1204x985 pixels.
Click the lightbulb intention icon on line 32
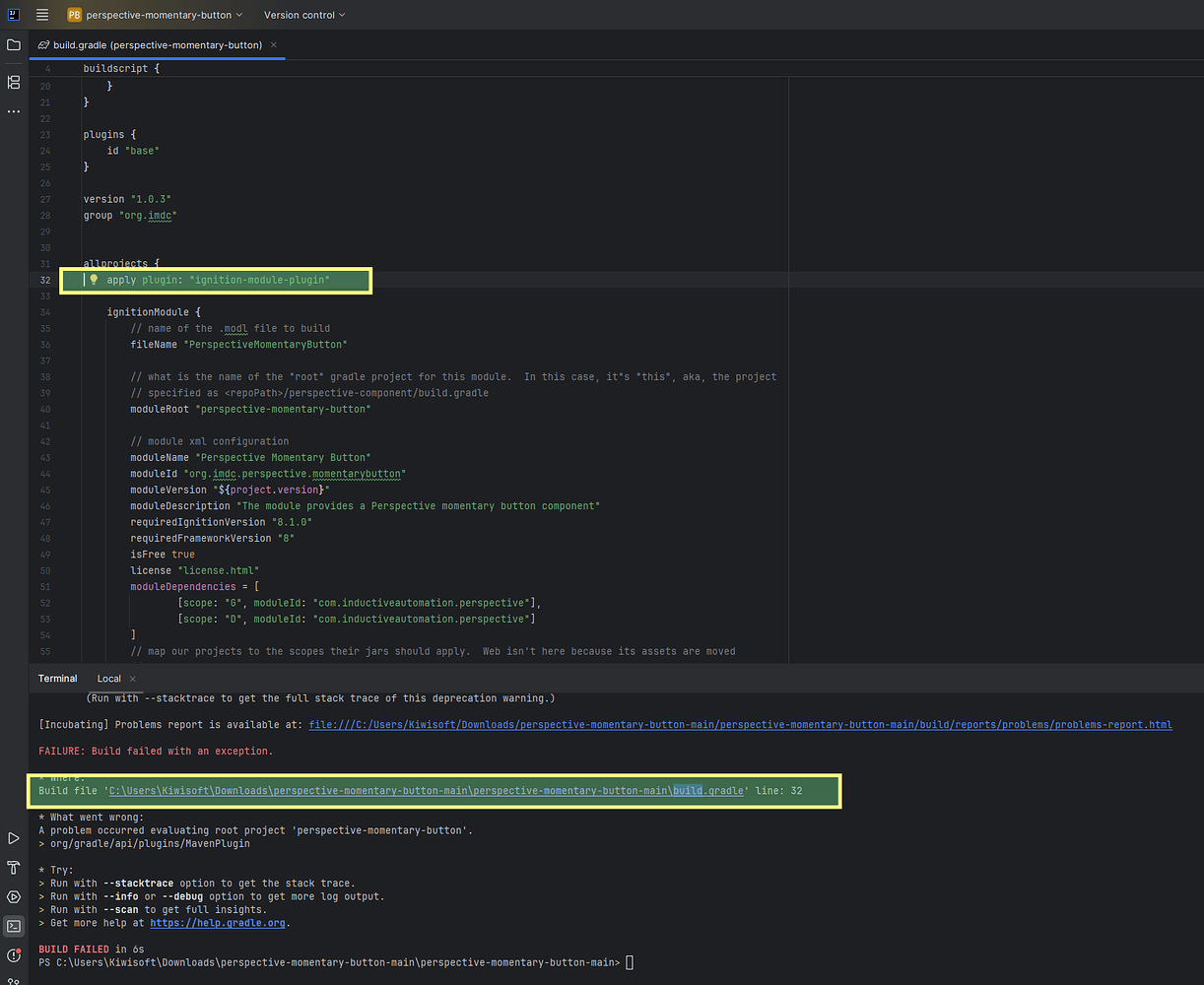click(93, 280)
